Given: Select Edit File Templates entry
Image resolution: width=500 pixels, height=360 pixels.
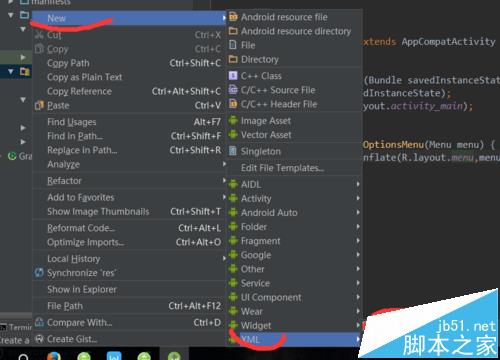Looking at the screenshot, I should (x=295, y=168).
